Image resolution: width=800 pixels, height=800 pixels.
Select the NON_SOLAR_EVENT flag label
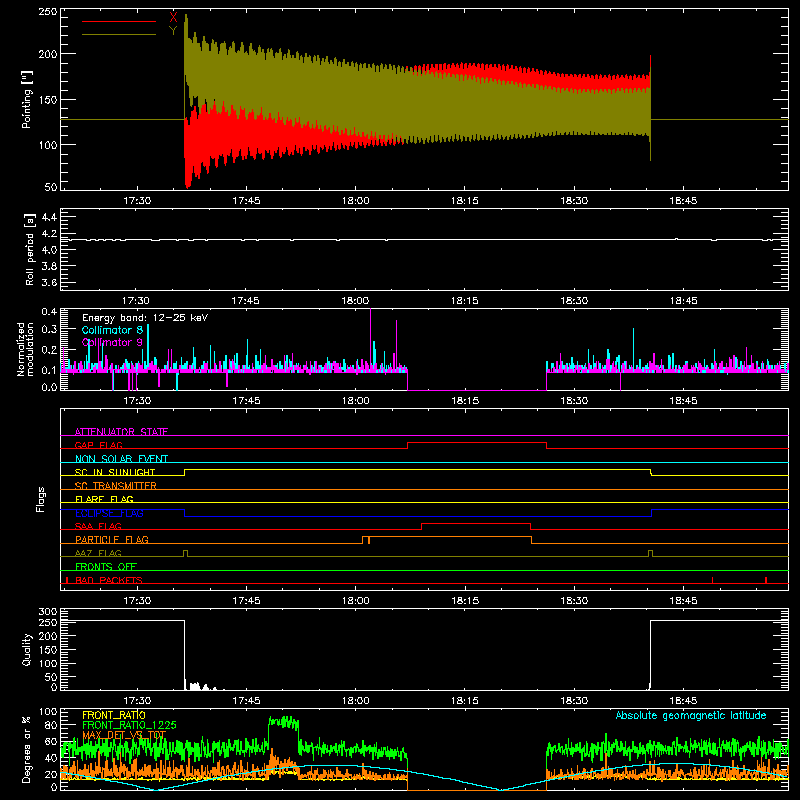[121, 459]
